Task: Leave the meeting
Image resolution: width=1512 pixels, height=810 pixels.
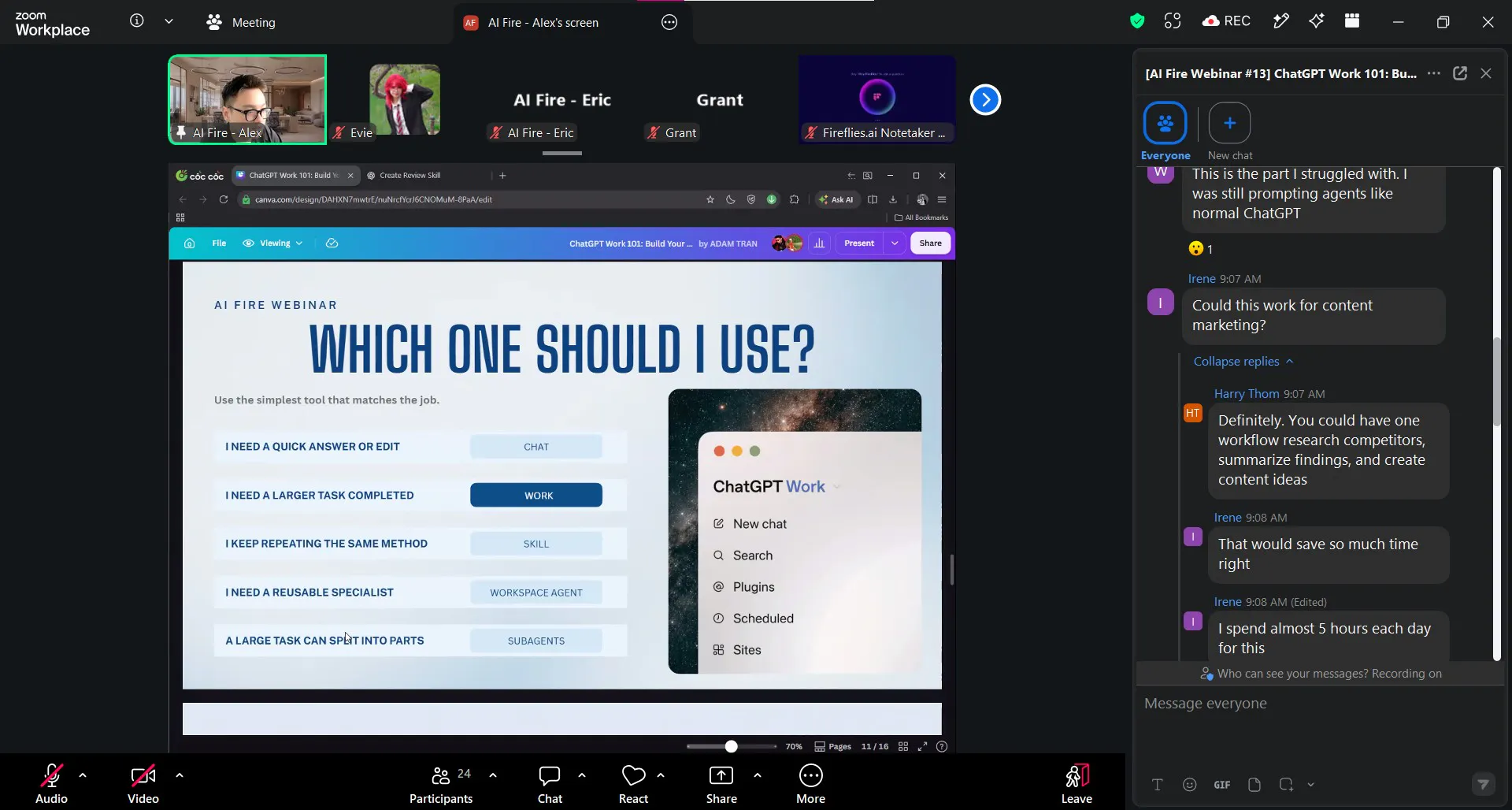Action: 1077,783
